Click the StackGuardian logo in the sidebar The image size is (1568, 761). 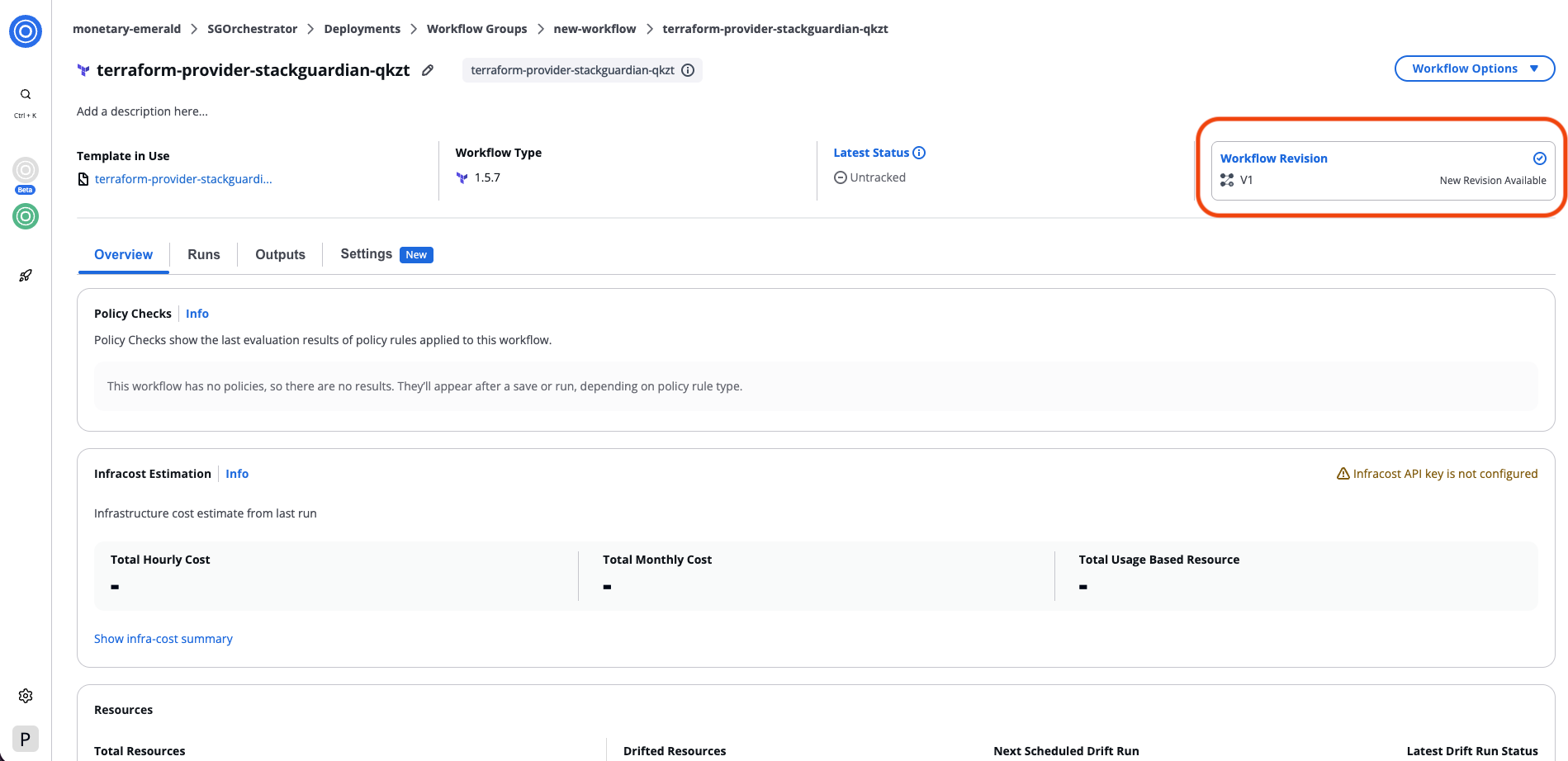click(26, 31)
